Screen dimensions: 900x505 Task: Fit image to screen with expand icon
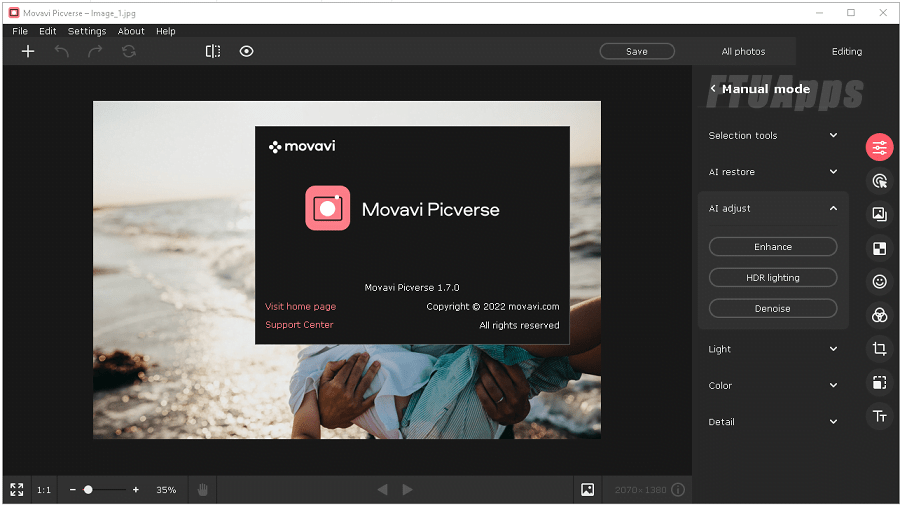point(17,490)
